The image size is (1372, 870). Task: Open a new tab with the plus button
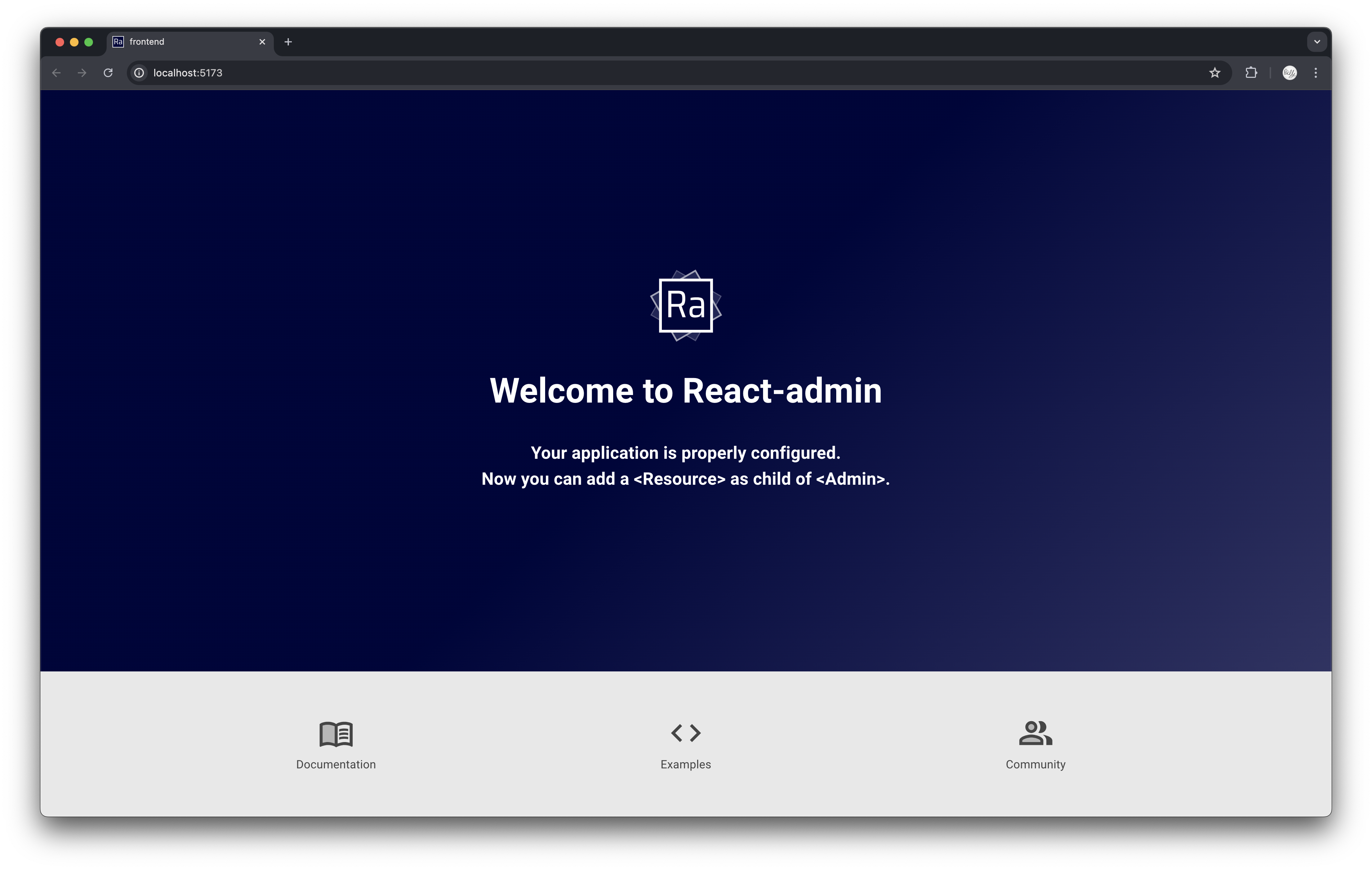288,41
